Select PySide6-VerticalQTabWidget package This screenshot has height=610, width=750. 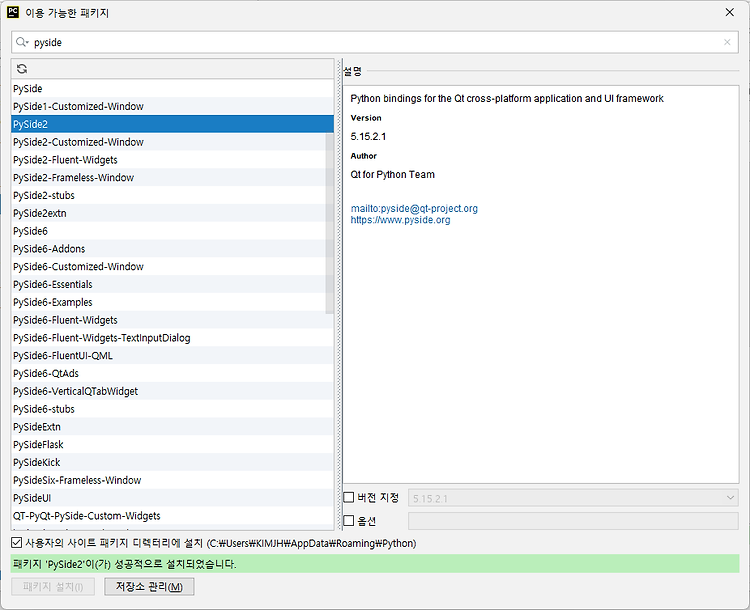pos(172,391)
